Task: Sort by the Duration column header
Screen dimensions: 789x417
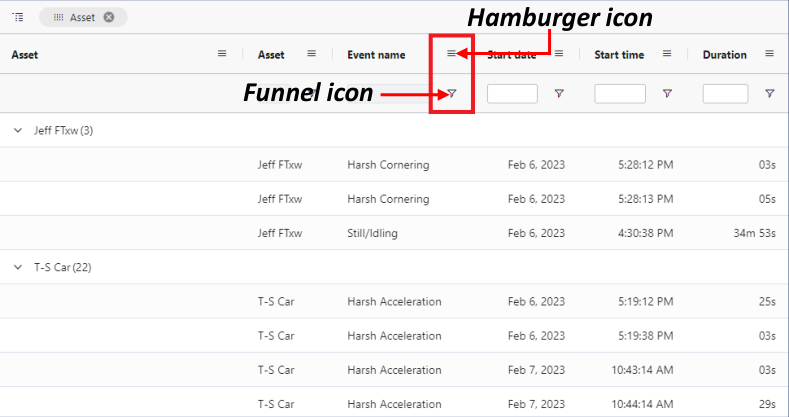Action: point(725,55)
